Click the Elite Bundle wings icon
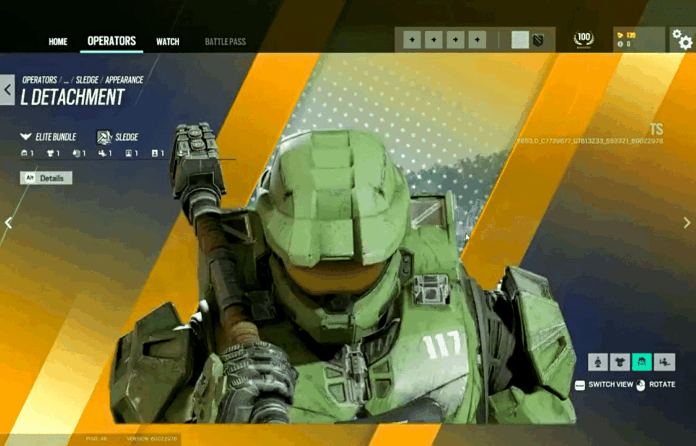Image resolution: width=696 pixels, height=446 pixels. coord(26,137)
